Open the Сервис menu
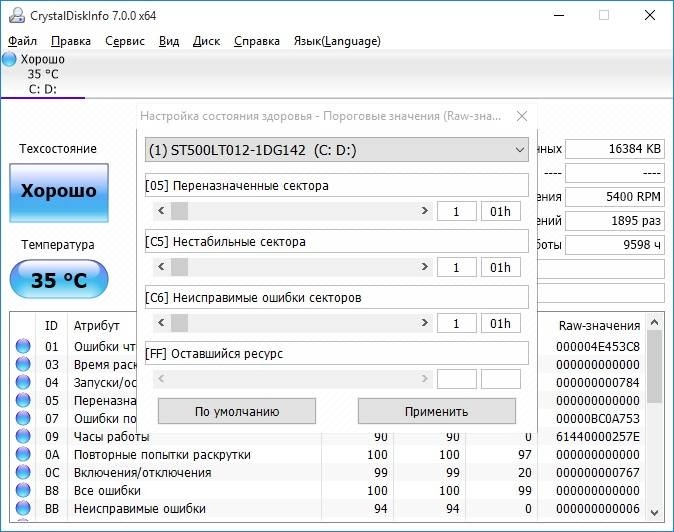Viewport: 674px width, 532px height. pos(125,41)
